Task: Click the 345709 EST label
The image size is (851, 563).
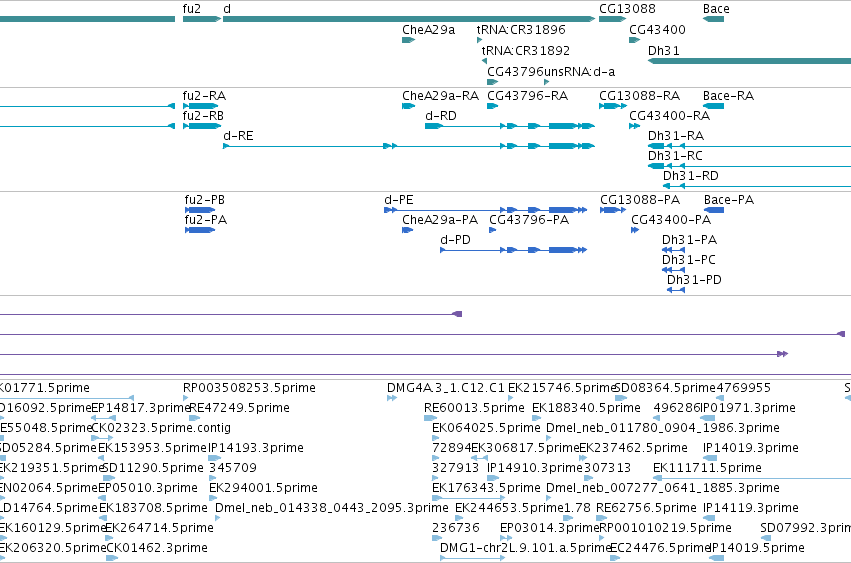Action: coord(233,468)
